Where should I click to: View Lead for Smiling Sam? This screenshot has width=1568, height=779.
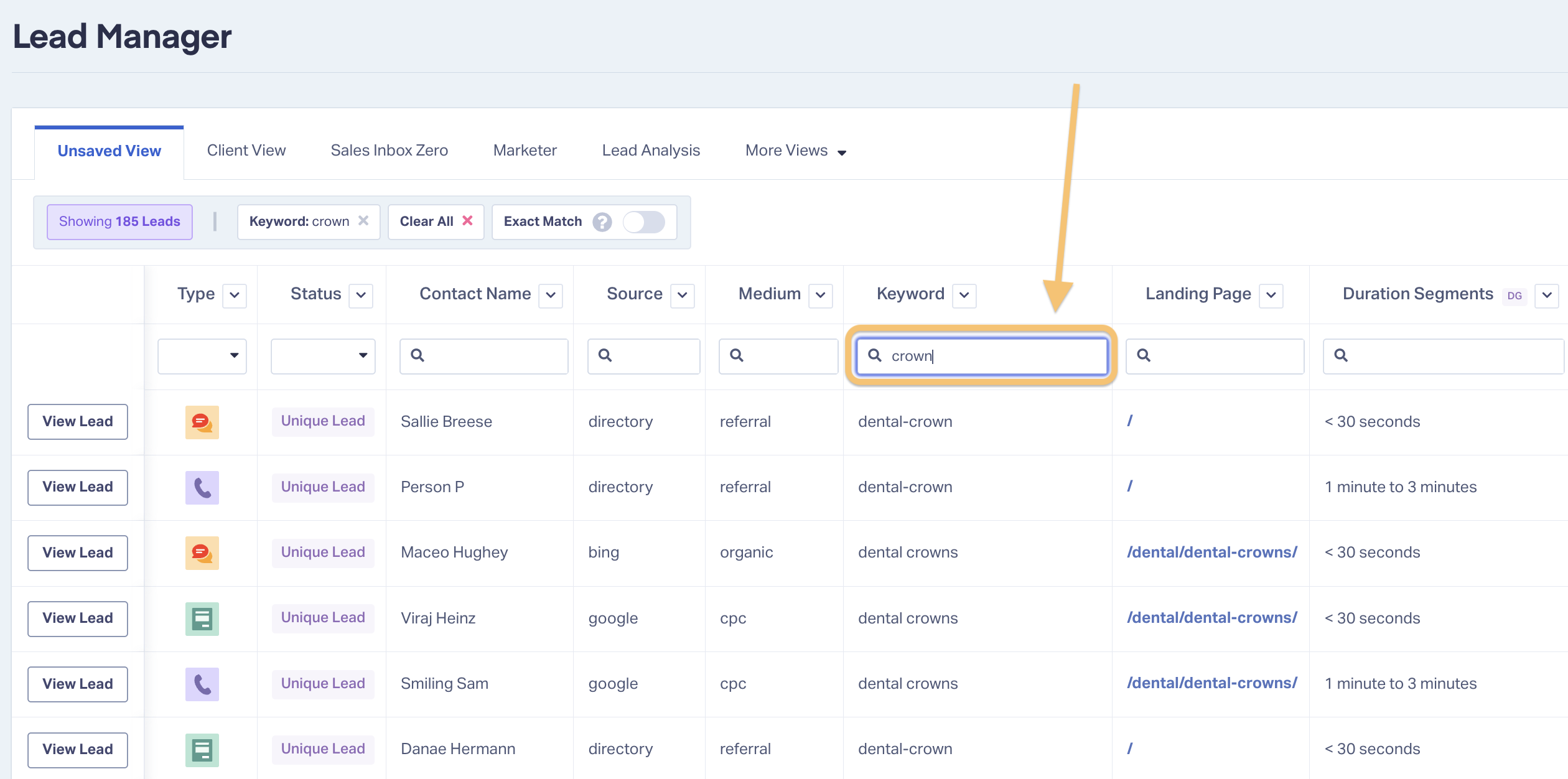coord(78,684)
